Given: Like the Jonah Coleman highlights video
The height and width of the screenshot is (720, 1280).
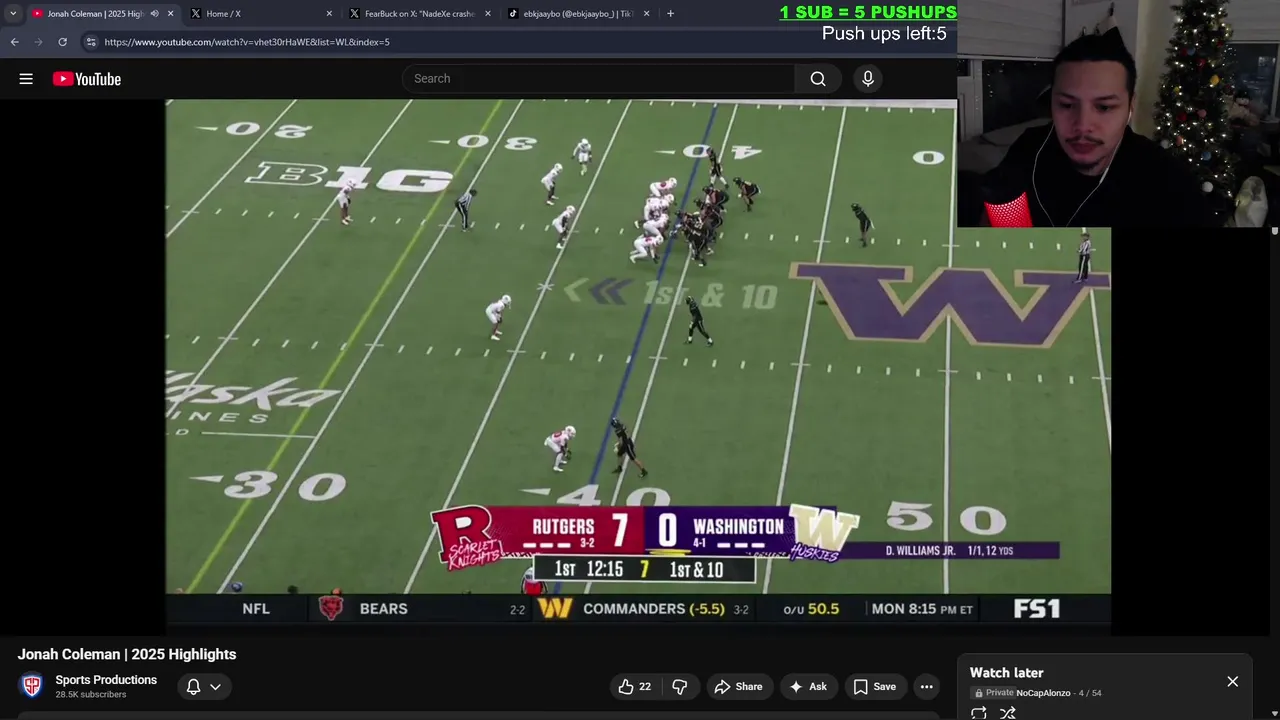Looking at the screenshot, I should point(635,686).
